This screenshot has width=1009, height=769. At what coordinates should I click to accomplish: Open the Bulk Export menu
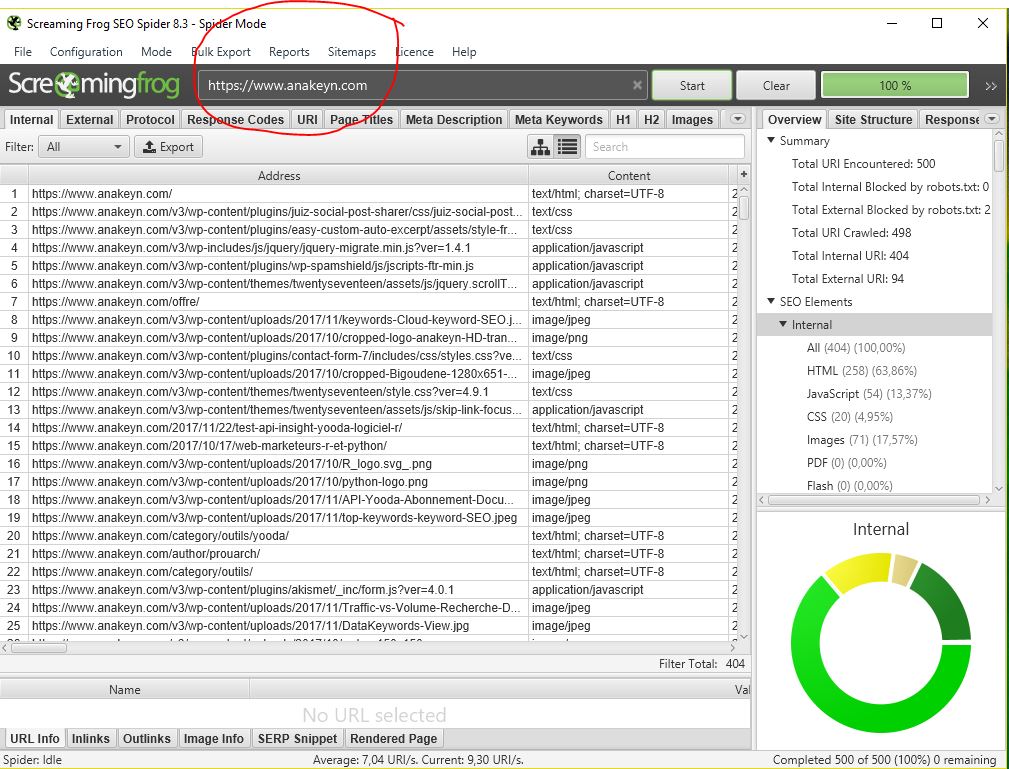pos(221,52)
